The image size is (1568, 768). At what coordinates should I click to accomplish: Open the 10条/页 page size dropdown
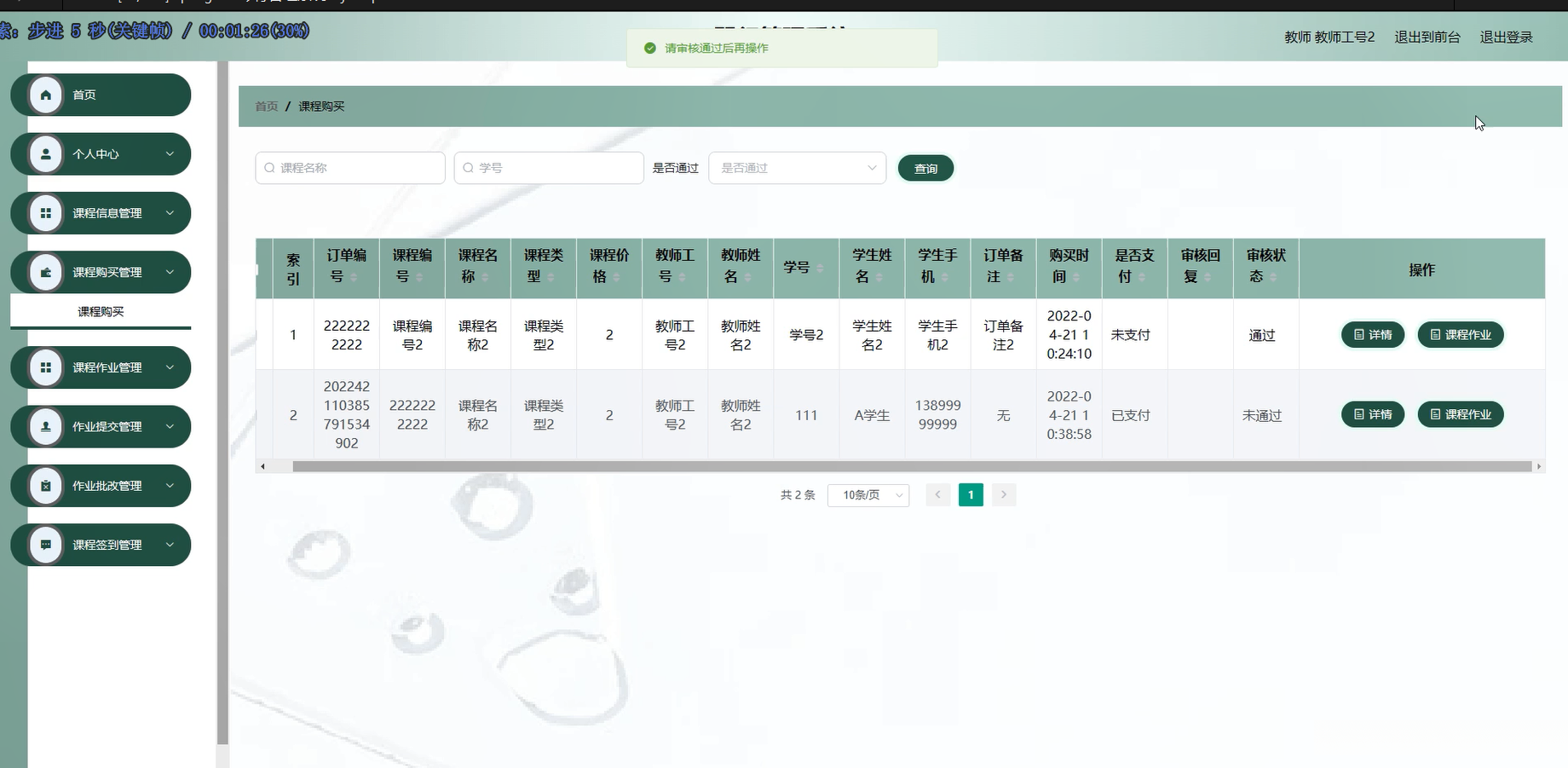point(868,495)
